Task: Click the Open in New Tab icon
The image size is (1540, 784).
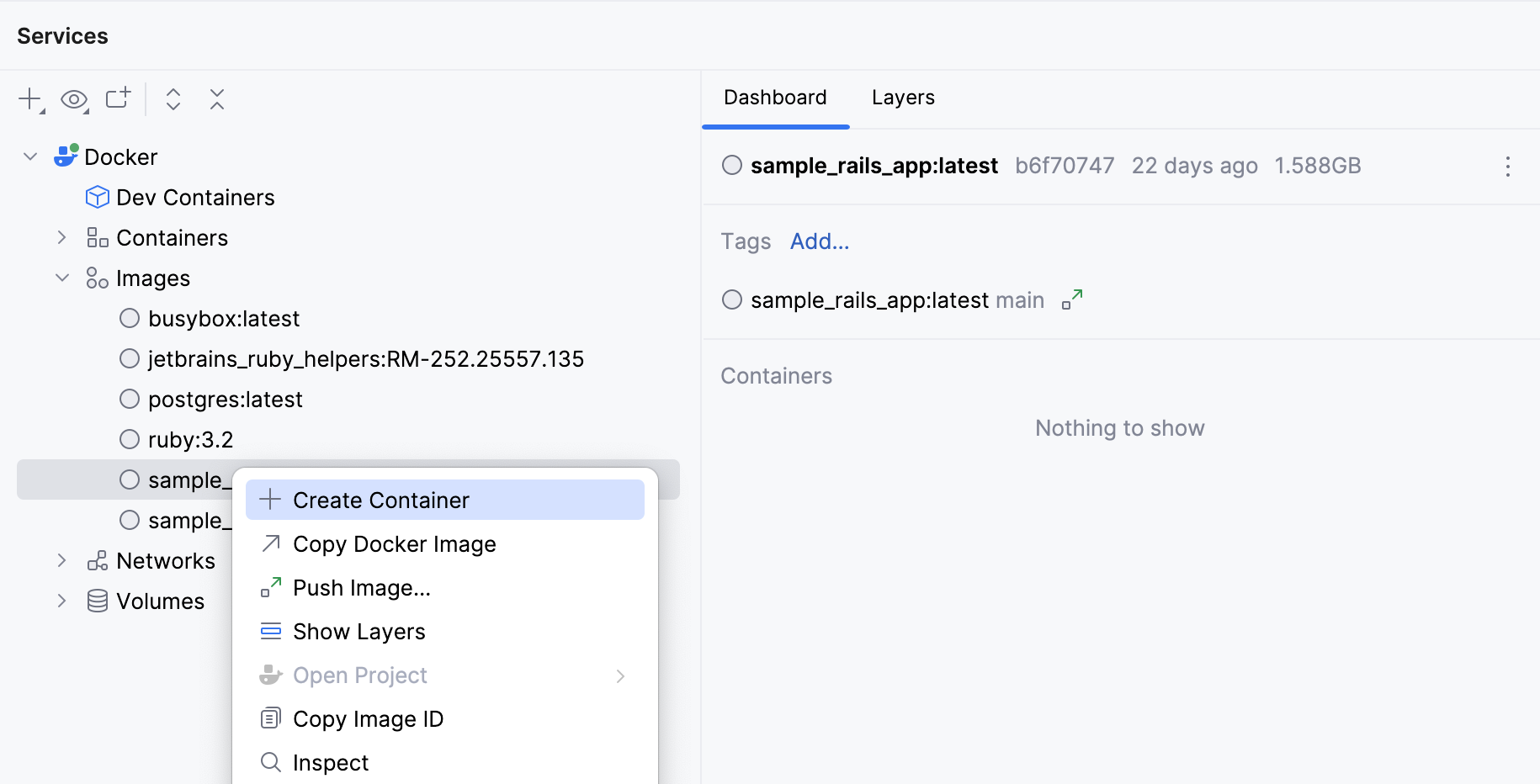Action: pos(118,98)
